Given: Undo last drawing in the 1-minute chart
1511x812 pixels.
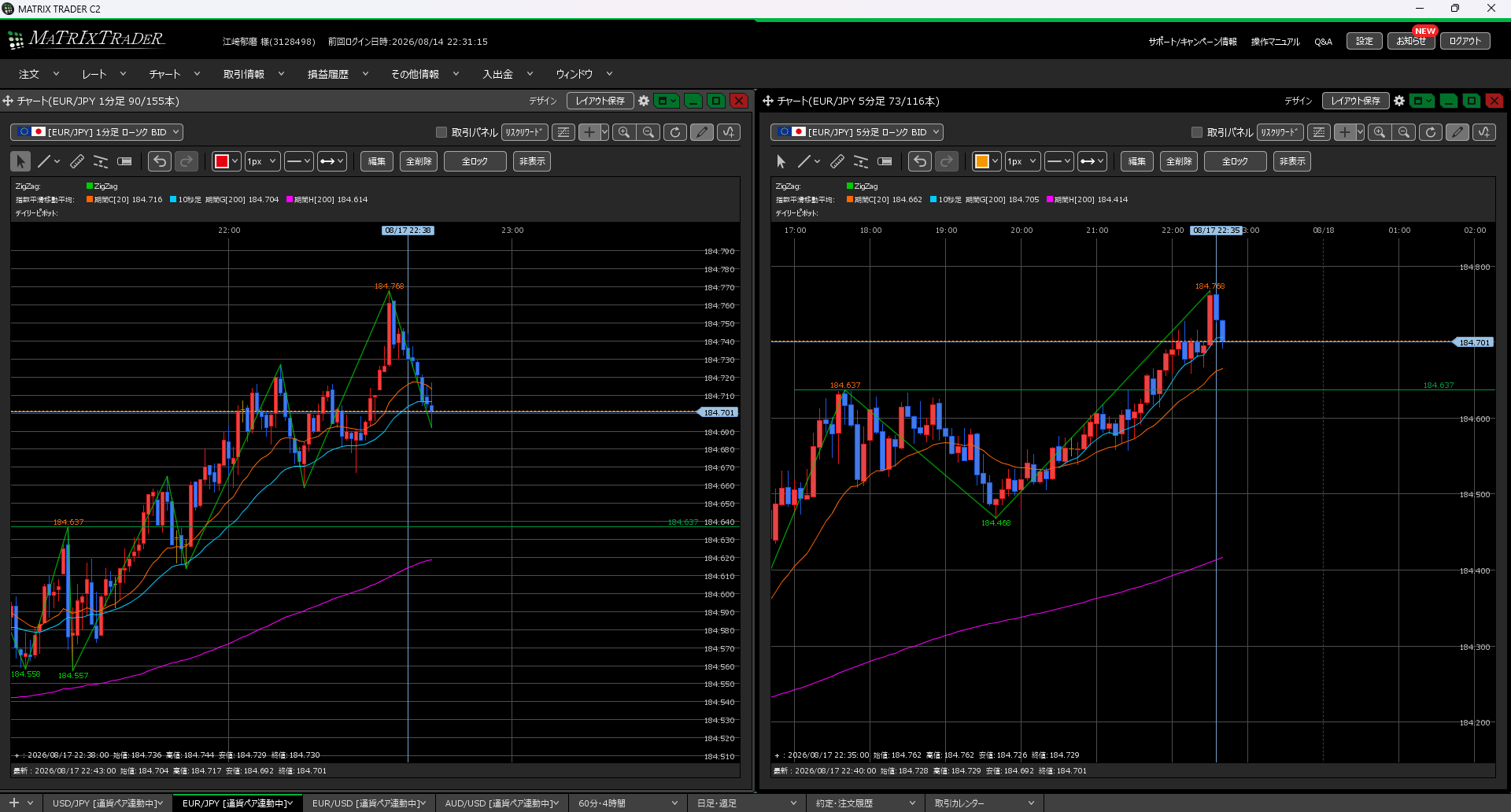Looking at the screenshot, I should [160, 161].
